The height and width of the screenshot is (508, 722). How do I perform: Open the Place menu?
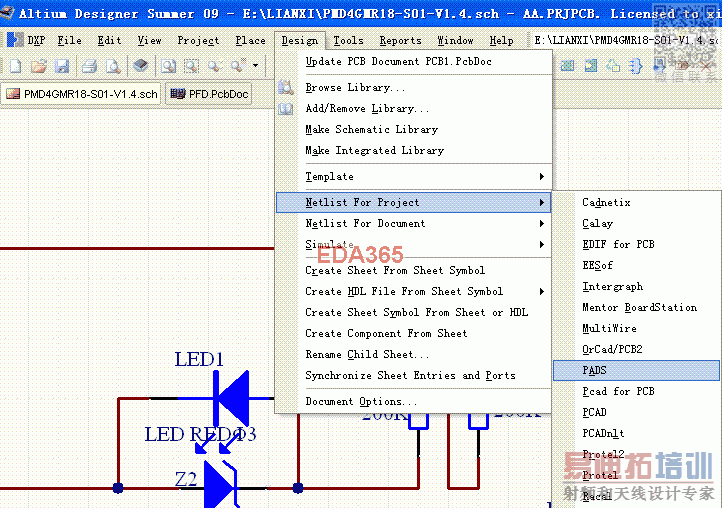(250, 41)
